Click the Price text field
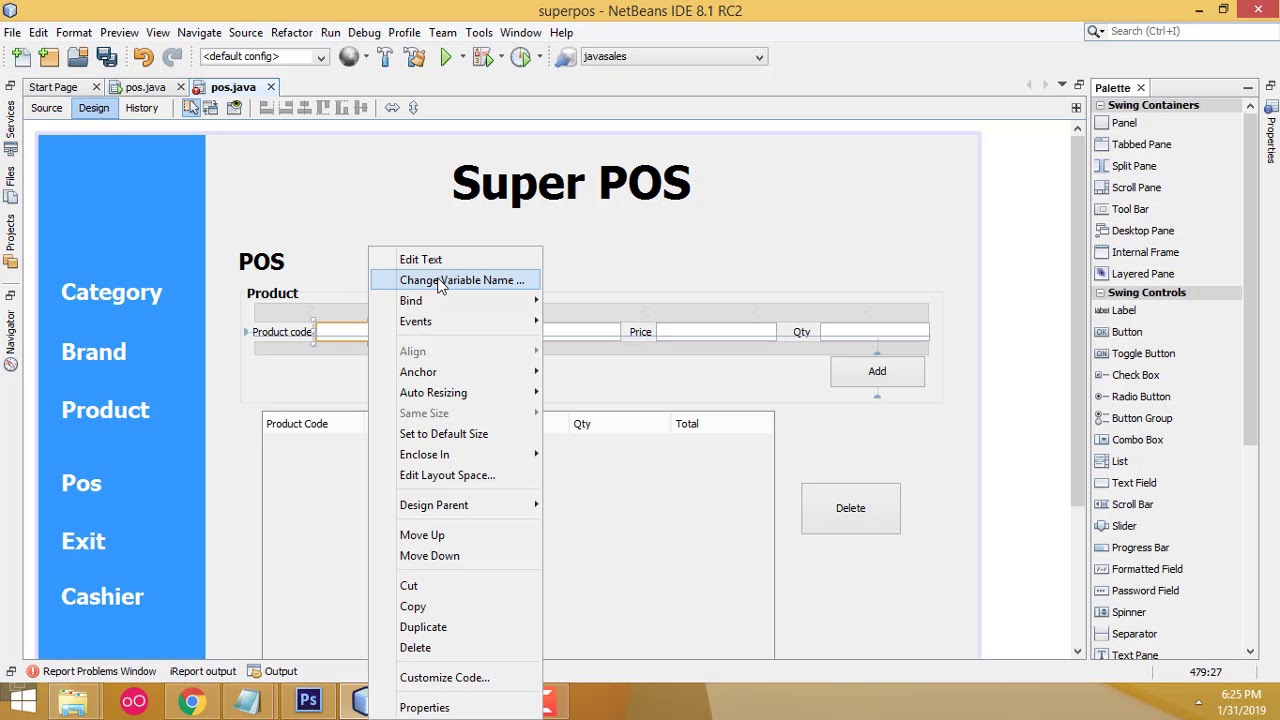This screenshot has width=1280, height=720. 716,332
